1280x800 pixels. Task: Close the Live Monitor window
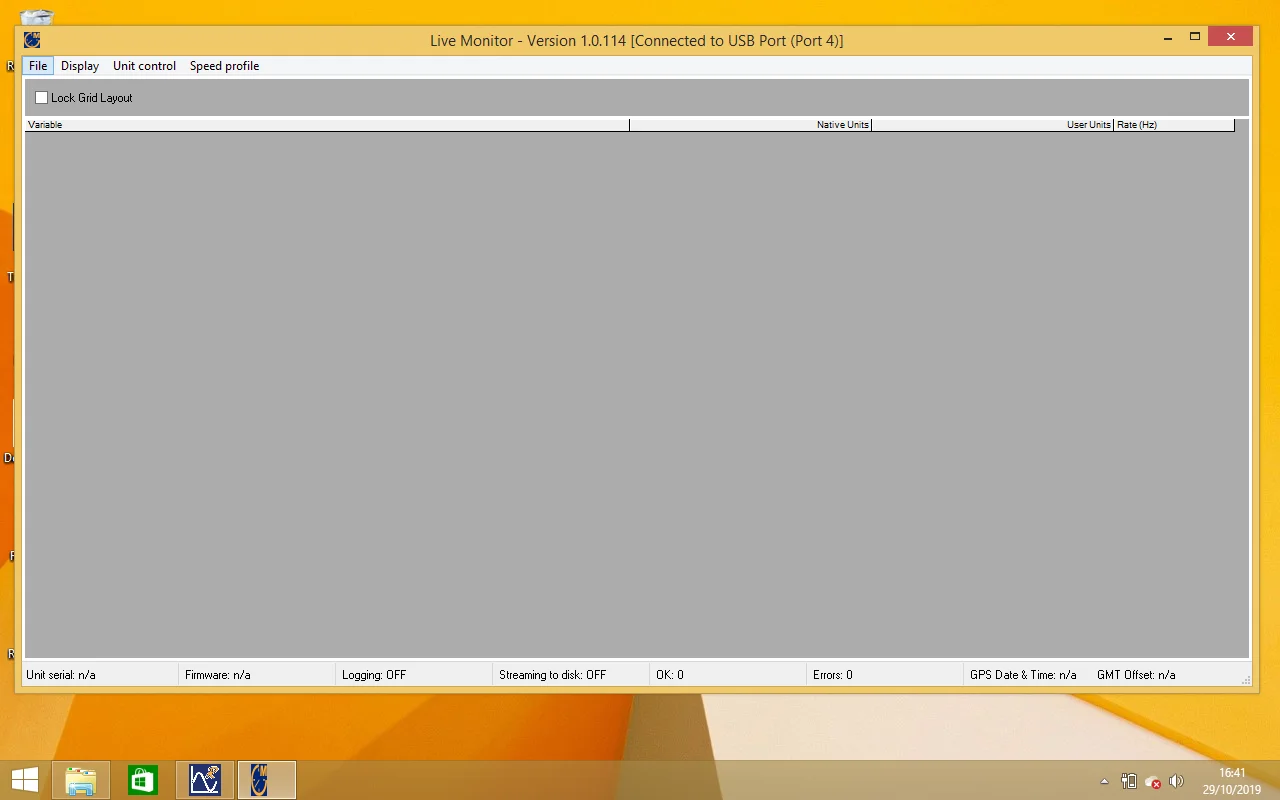[1230, 37]
